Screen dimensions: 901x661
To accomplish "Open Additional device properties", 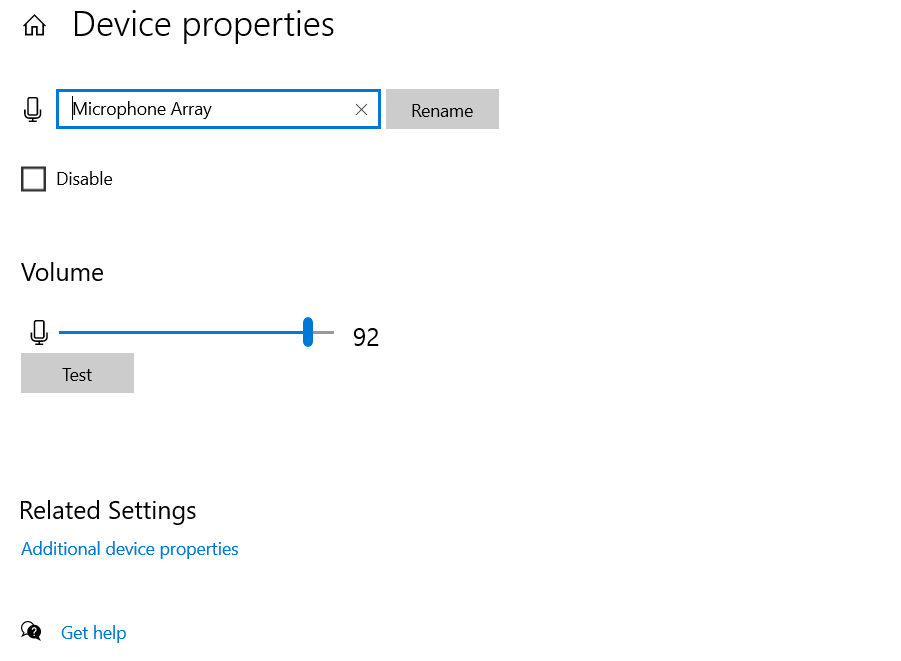I will [130, 549].
